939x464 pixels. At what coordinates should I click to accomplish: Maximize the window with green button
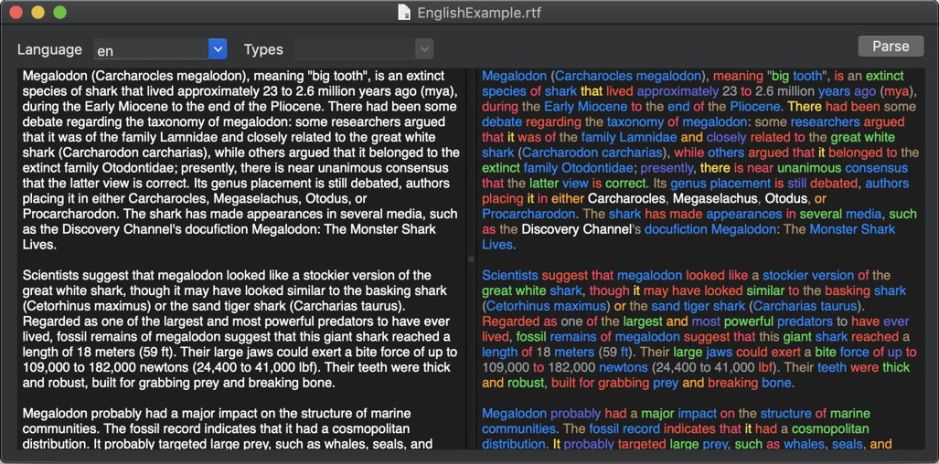(60, 12)
